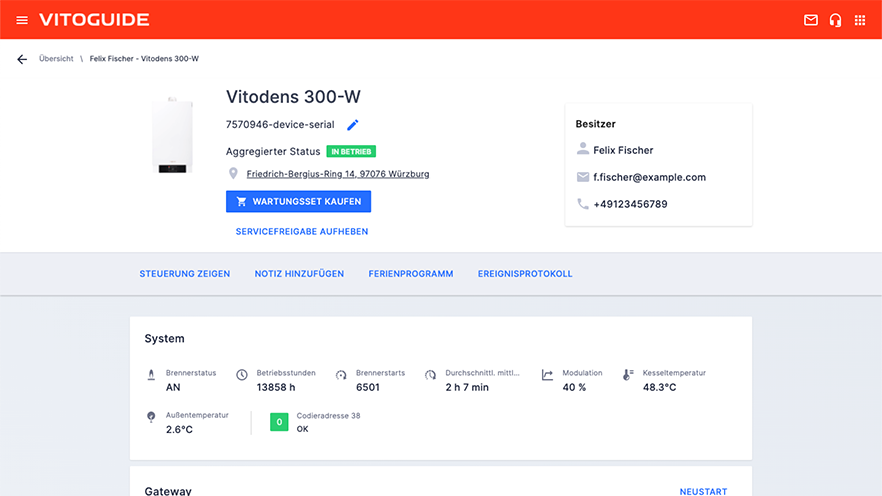Click the Außentemperatur icon
This screenshot has width=882, height=496.
(x=151, y=417)
